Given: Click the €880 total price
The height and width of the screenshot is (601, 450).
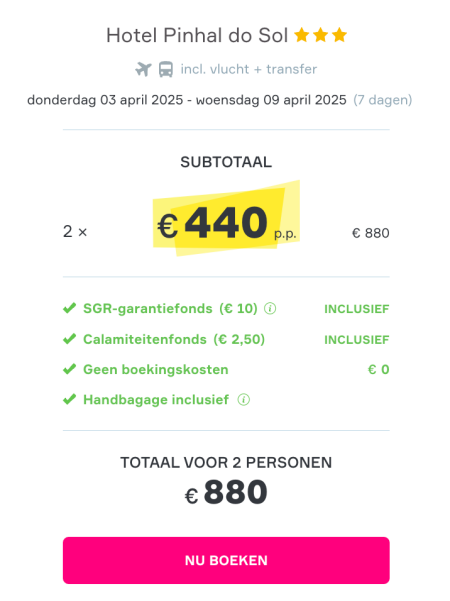Looking at the screenshot, I should click(226, 493).
